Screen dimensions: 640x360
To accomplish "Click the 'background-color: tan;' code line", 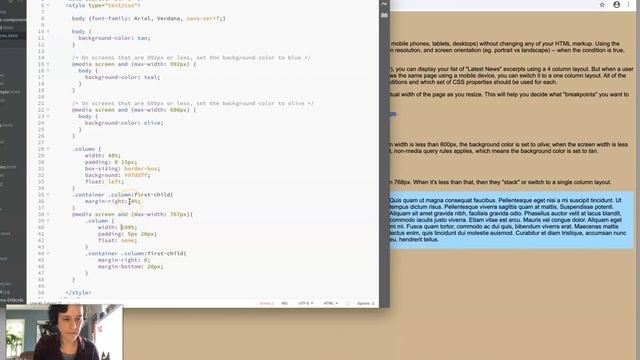I will 114,38.
